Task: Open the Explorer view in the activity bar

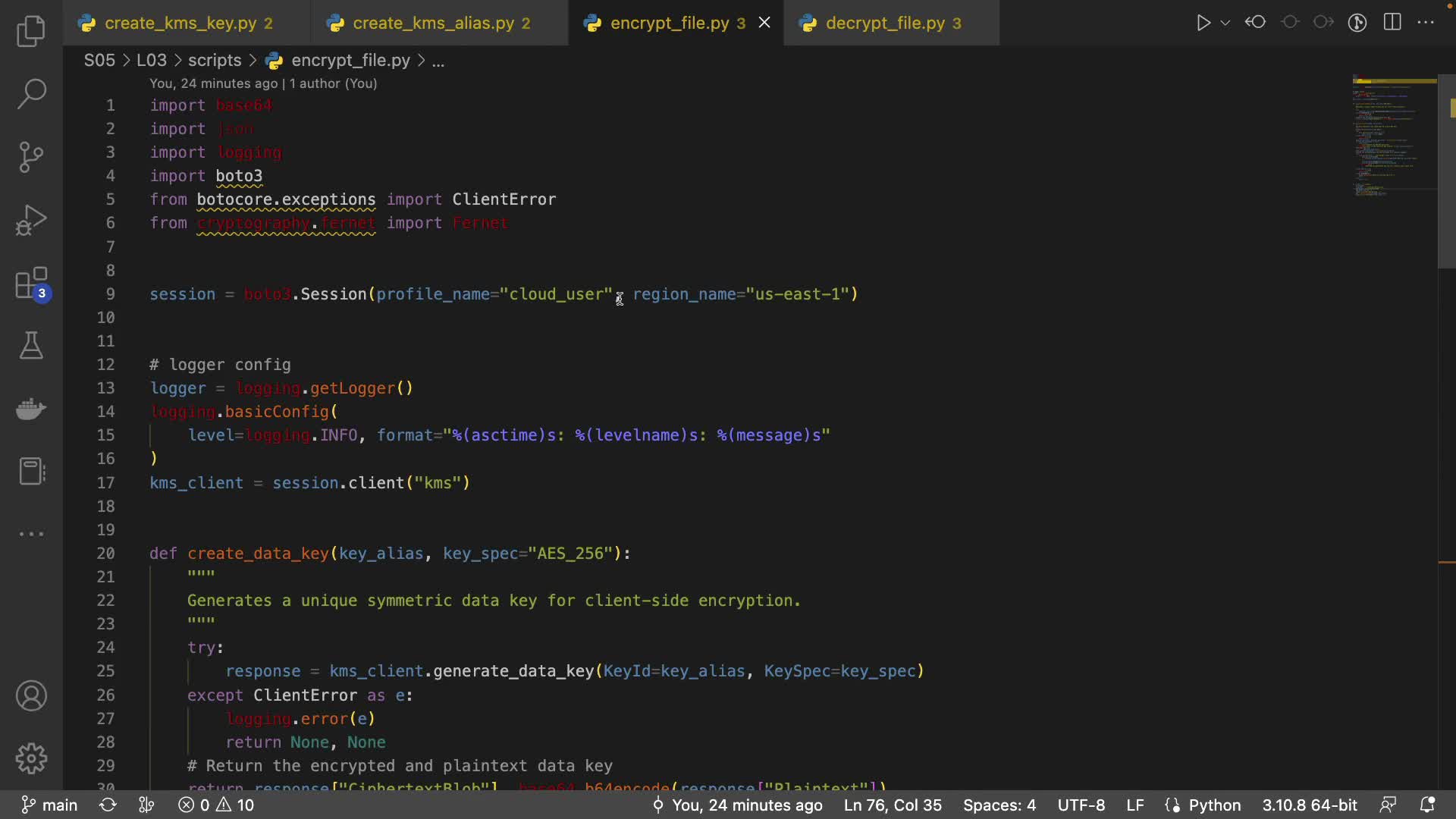Action: [31, 31]
